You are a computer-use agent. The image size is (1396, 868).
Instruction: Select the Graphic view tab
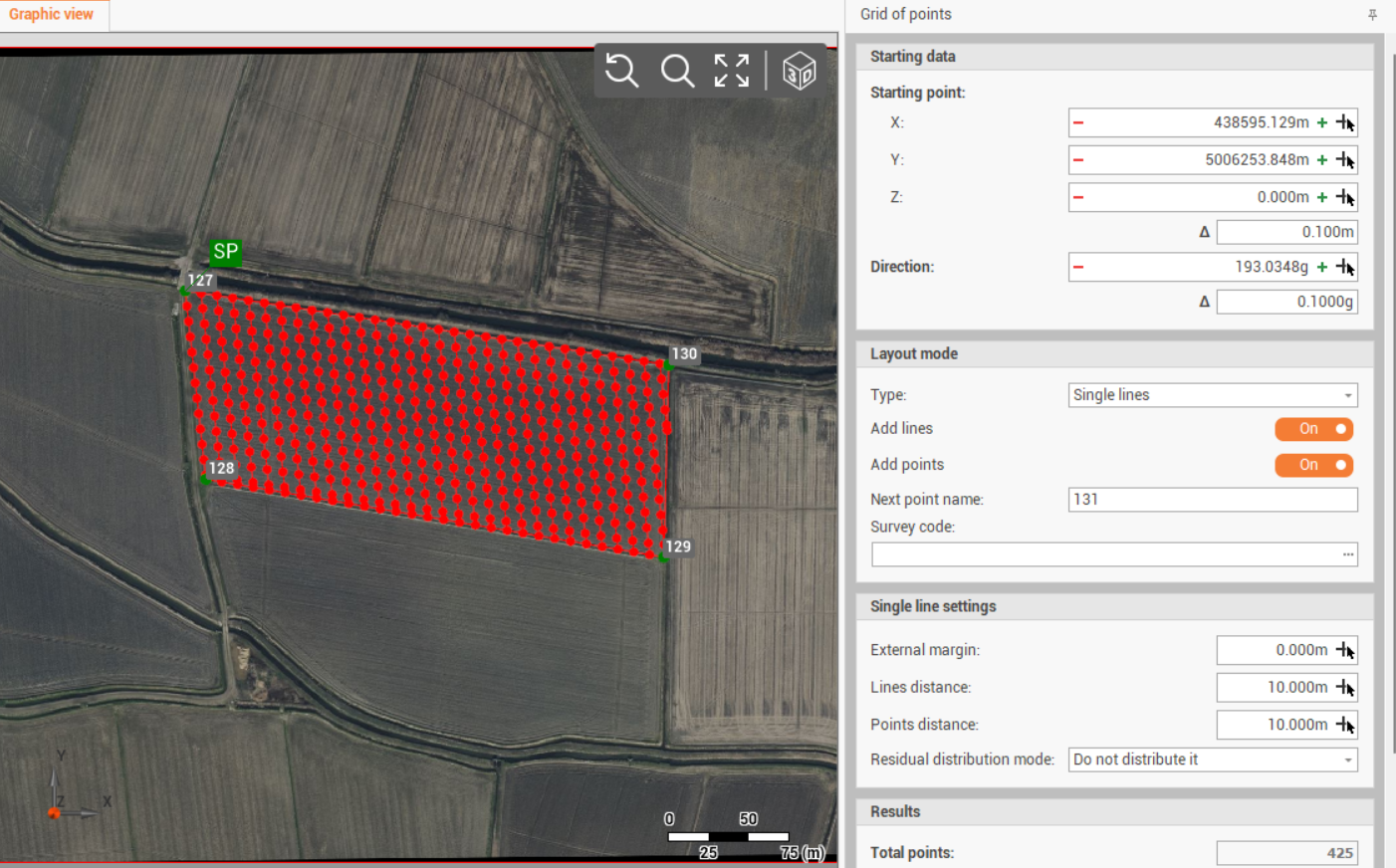(x=52, y=15)
